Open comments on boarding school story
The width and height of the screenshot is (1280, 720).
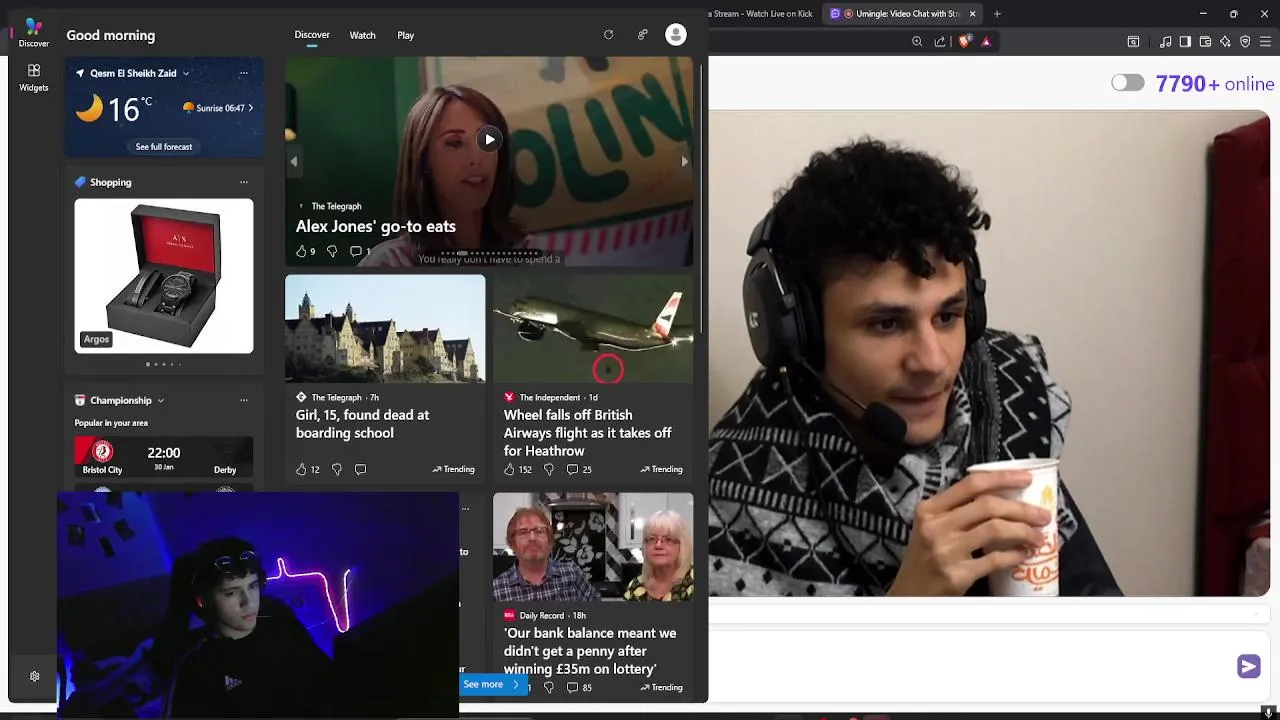[x=360, y=469]
